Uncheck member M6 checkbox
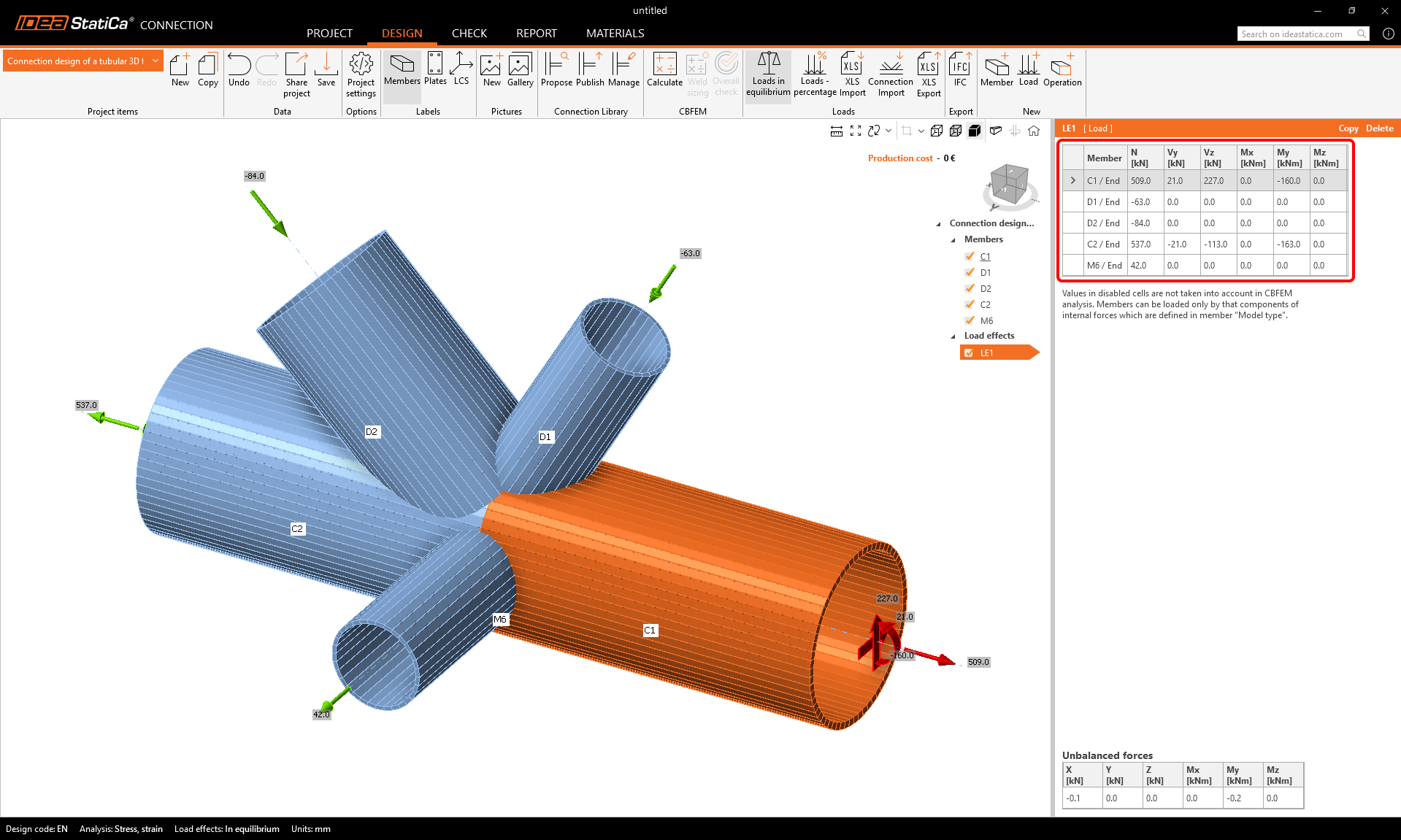This screenshot has width=1401, height=840. click(x=970, y=320)
